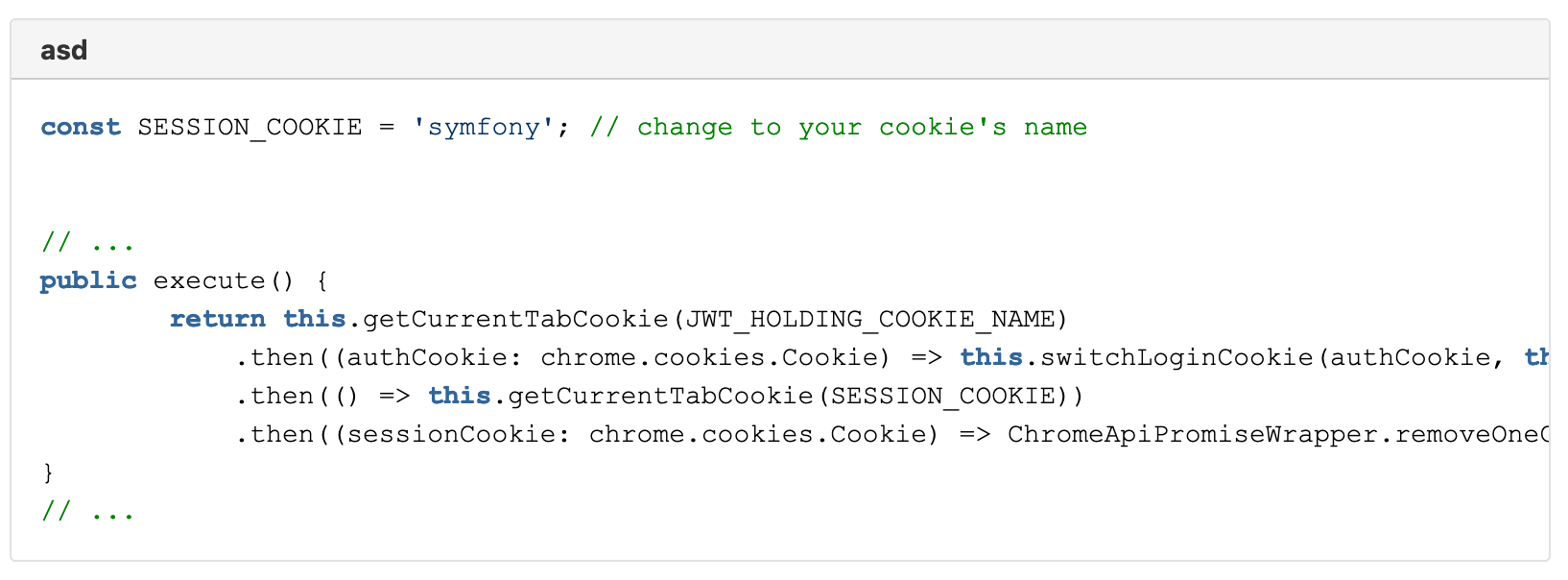Click the execute() method name
Image resolution: width=1568 pixels, height=580 pixels.
click(224, 280)
